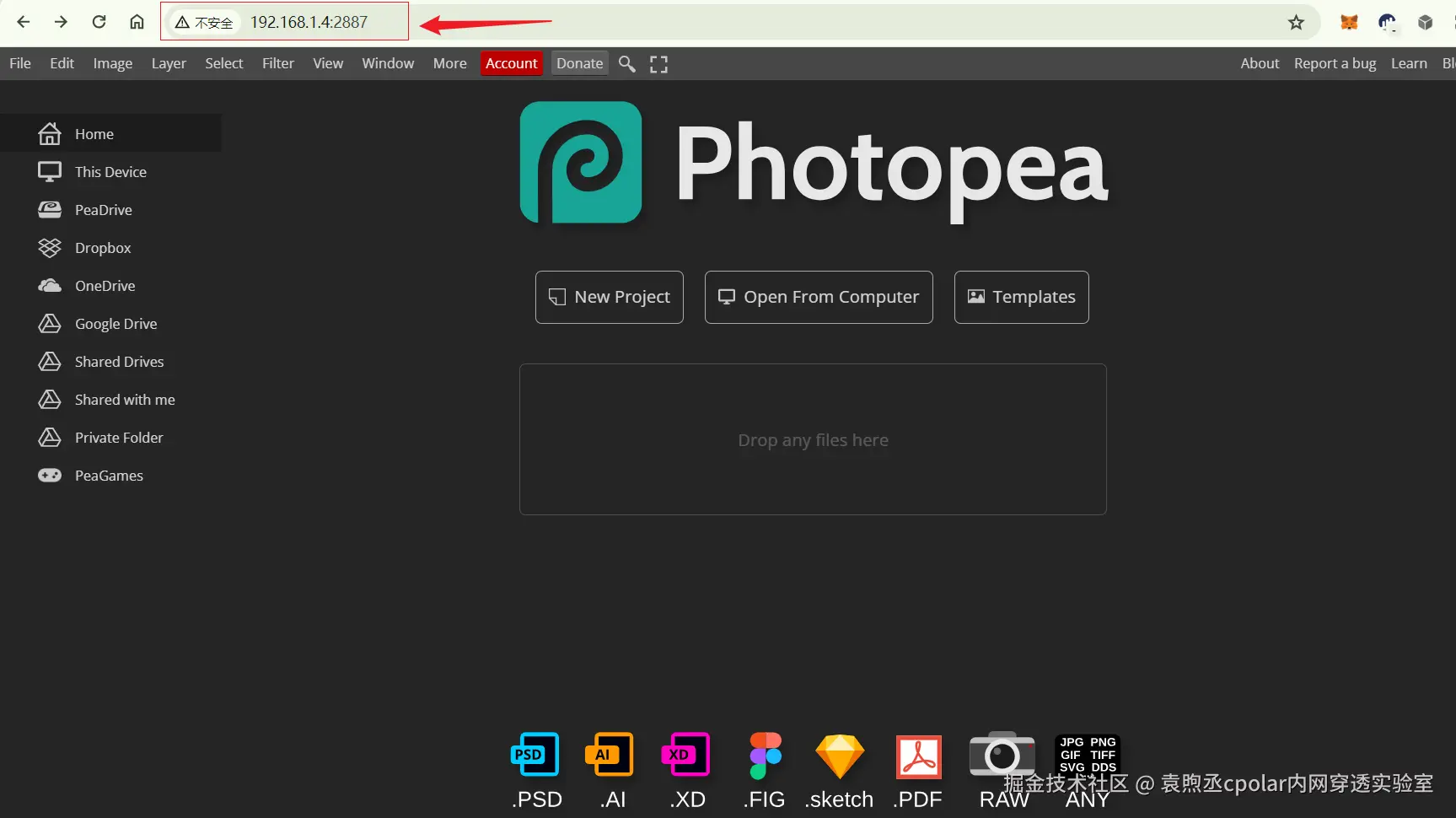The image size is (1456, 818).
Task: Select Home in the sidebar
Action: coord(110,133)
